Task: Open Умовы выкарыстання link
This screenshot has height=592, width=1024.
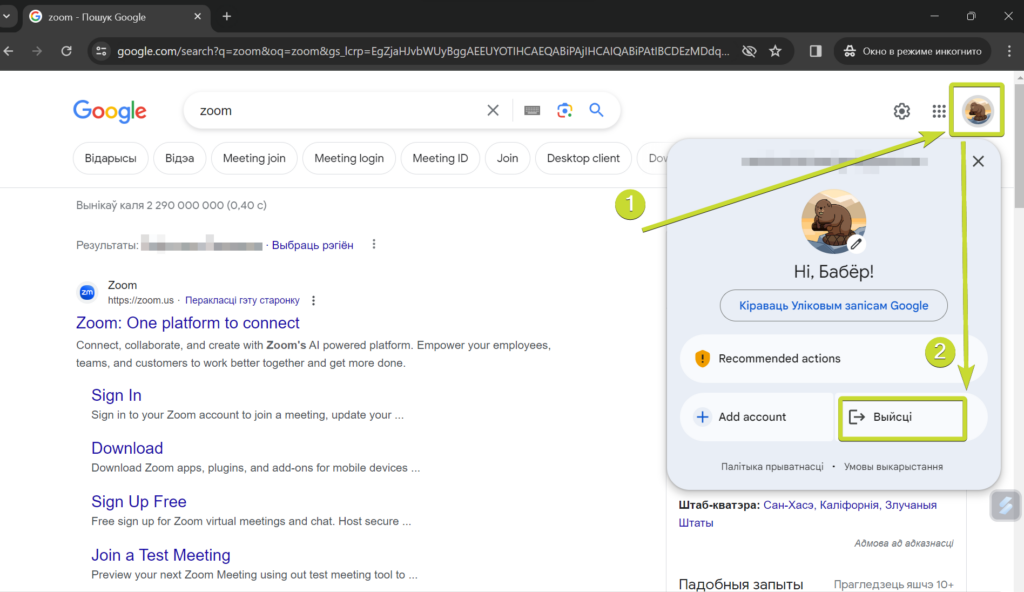Action: [893, 467]
